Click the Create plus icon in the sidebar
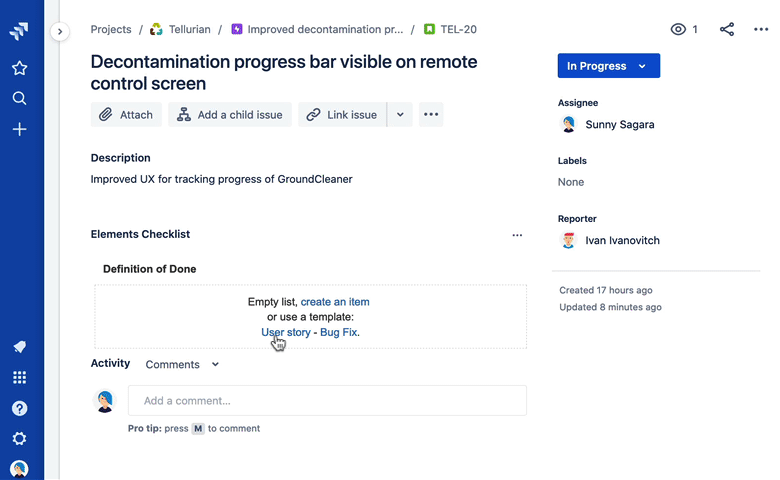The height and width of the screenshot is (480, 780). tap(19, 129)
